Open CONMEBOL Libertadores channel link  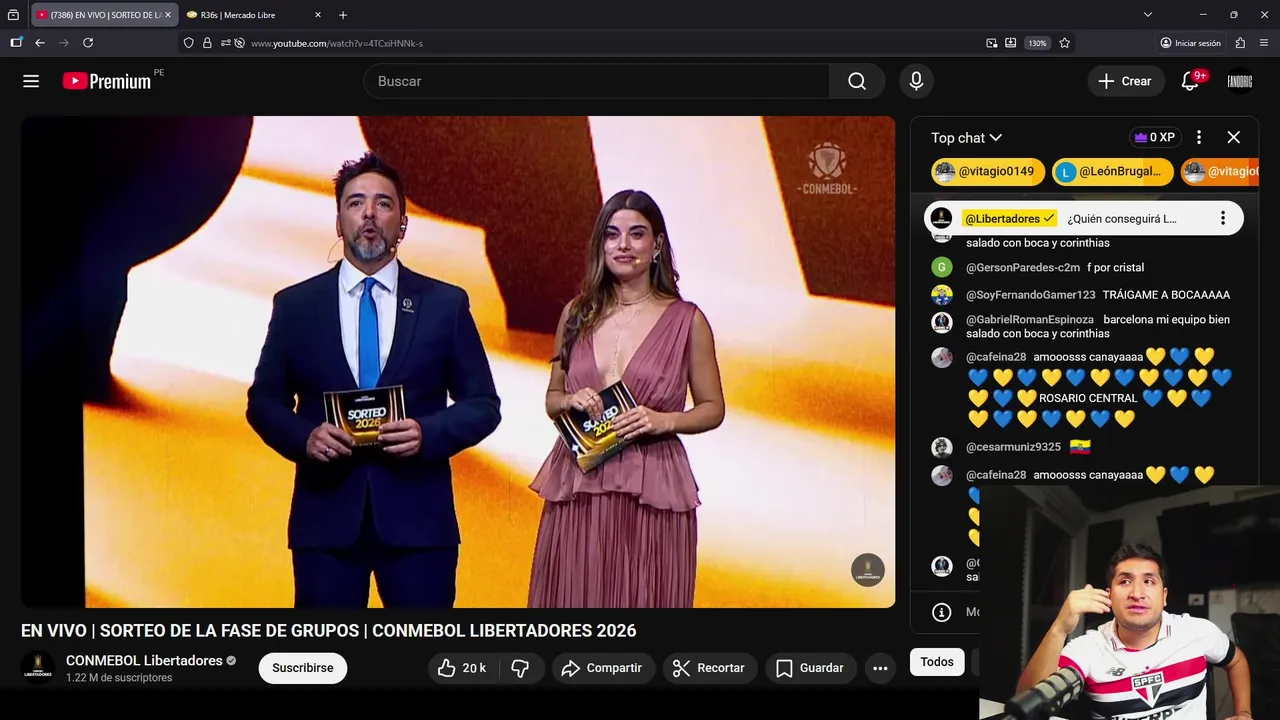tap(144, 661)
